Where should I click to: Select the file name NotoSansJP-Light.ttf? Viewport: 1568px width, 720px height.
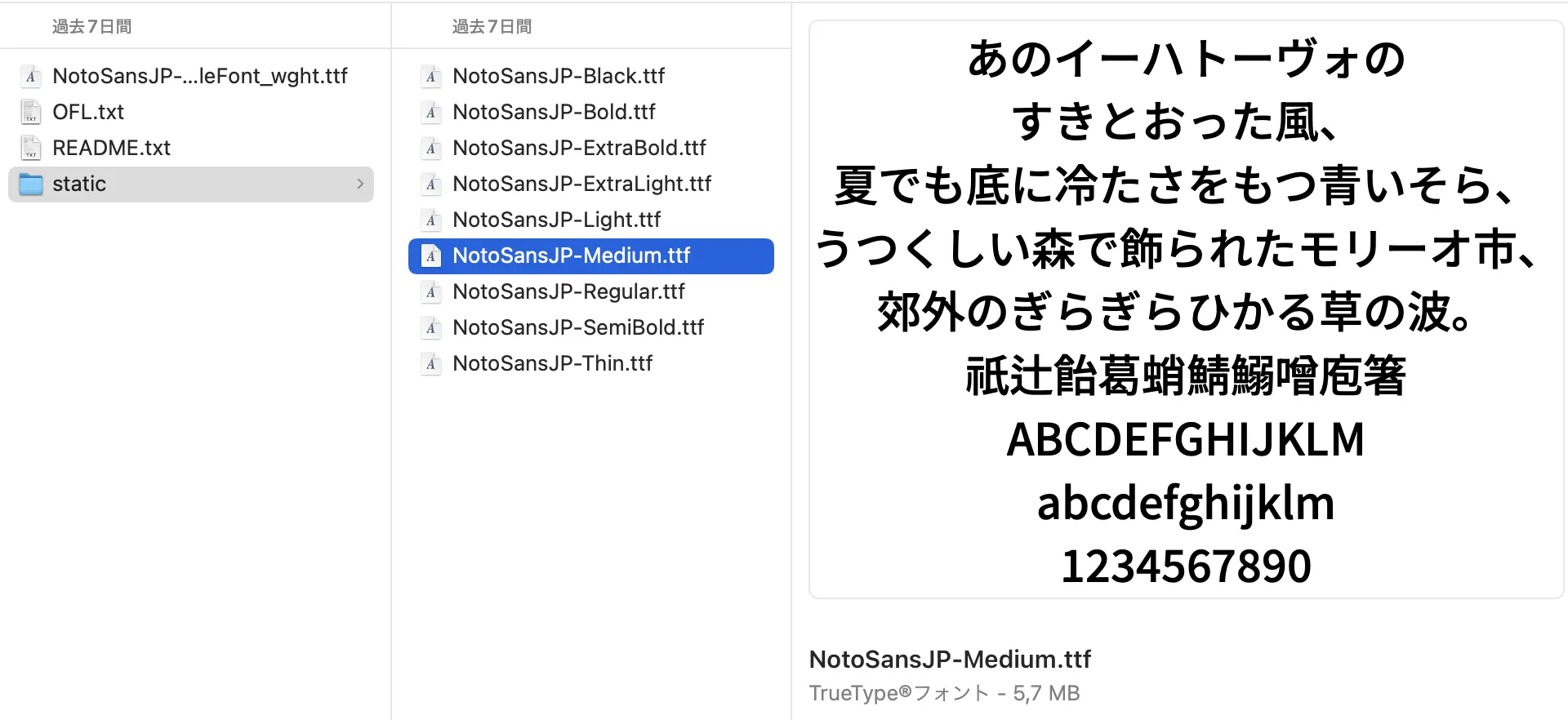pos(556,220)
